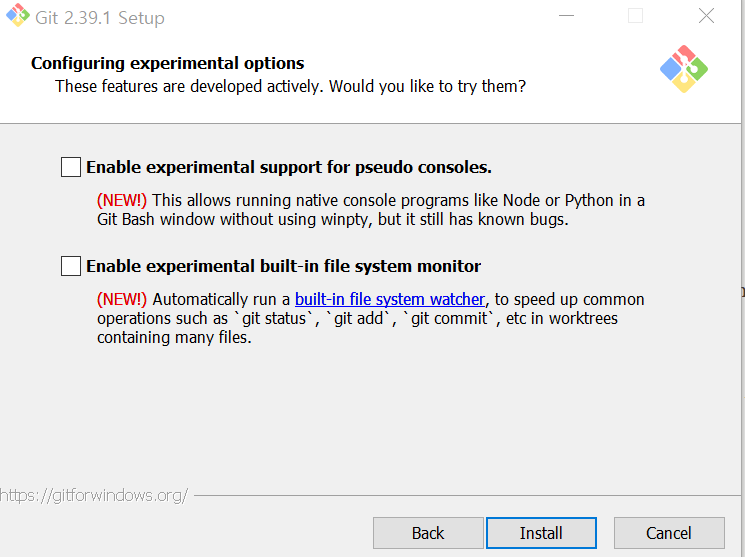Click the 'Configuring experimental options' heading
Screen dimensions: 745x557
pyautogui.click(x=168, y=63)
